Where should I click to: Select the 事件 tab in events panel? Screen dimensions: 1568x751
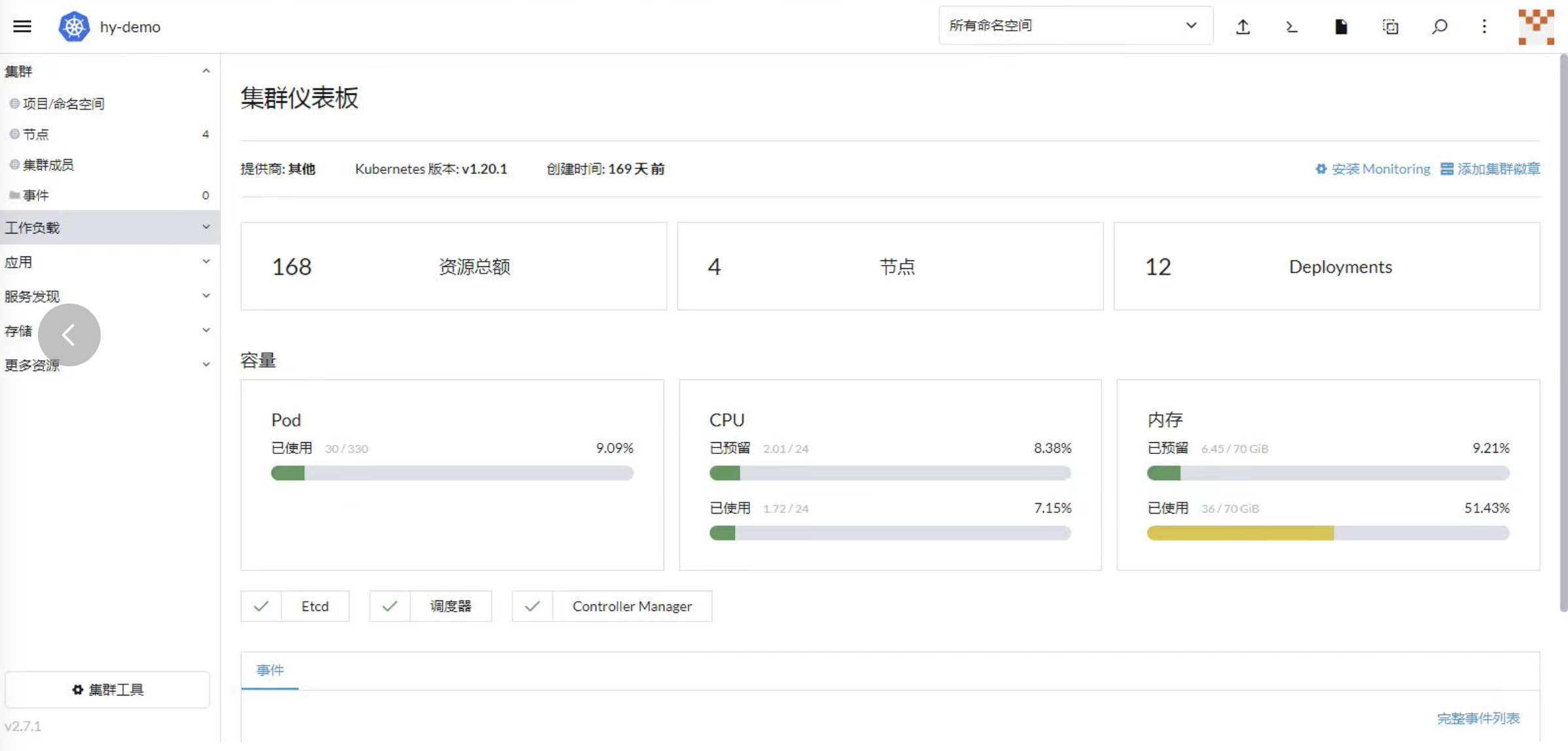click(x=270, y=669)
